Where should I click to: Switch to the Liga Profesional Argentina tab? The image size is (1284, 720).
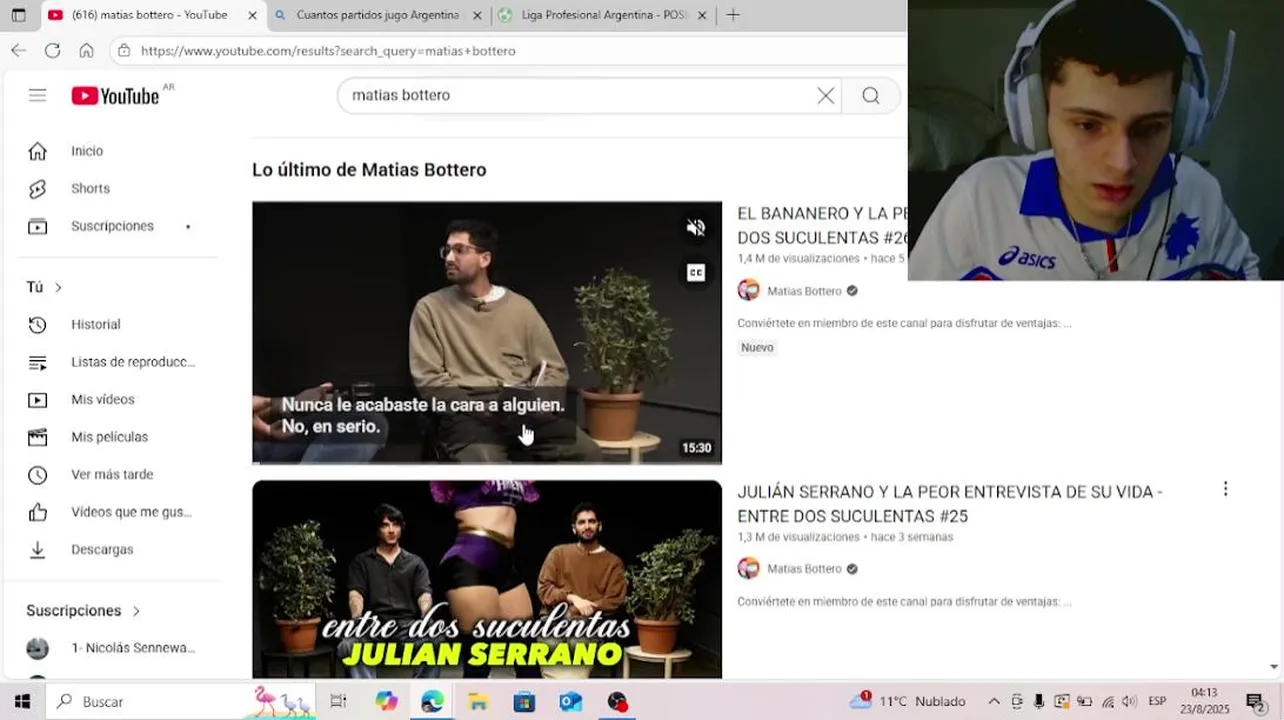603,15
